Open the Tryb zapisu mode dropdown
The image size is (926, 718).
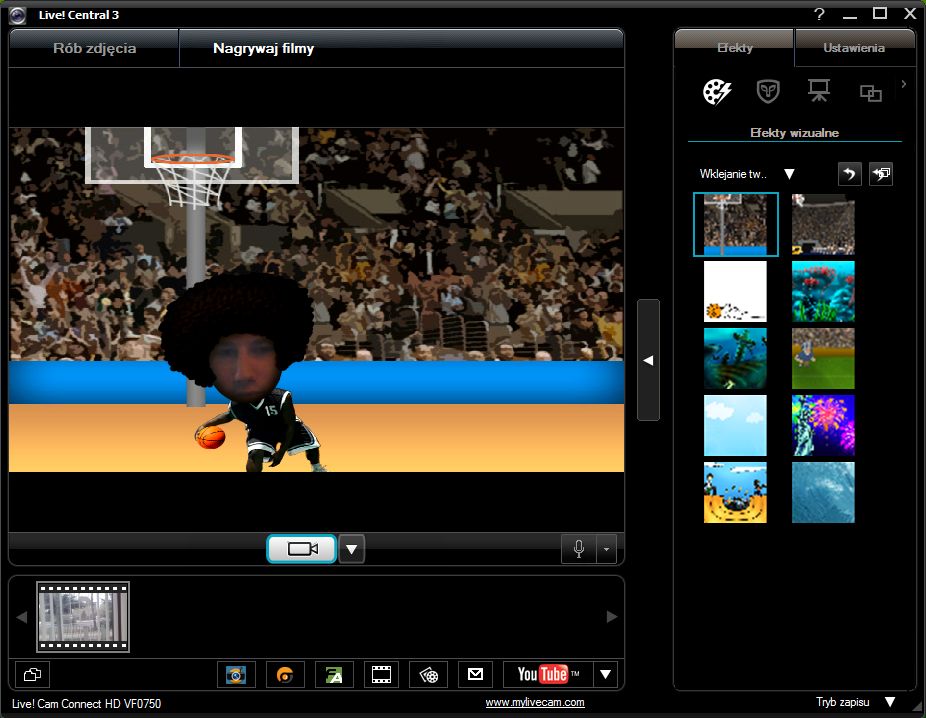tap(890, 702)
